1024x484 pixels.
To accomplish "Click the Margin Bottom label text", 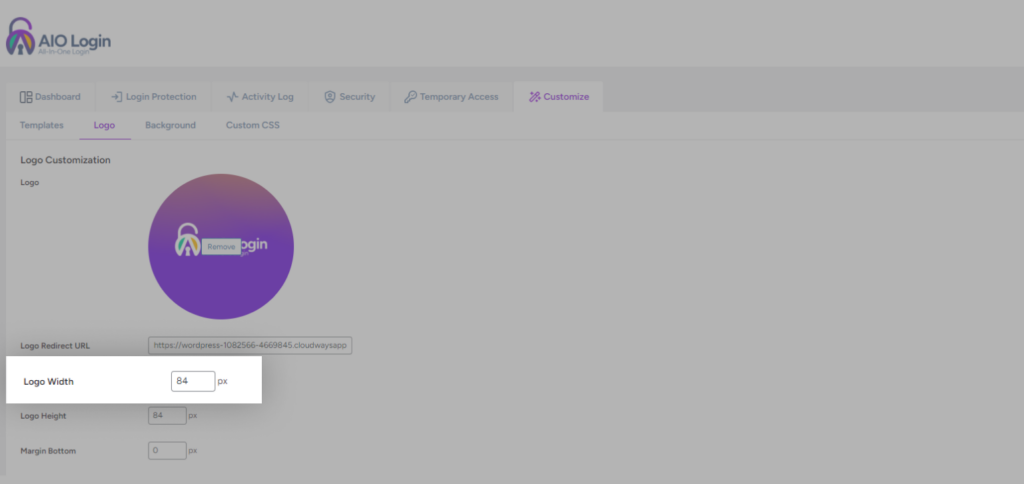I will [48, 451].
